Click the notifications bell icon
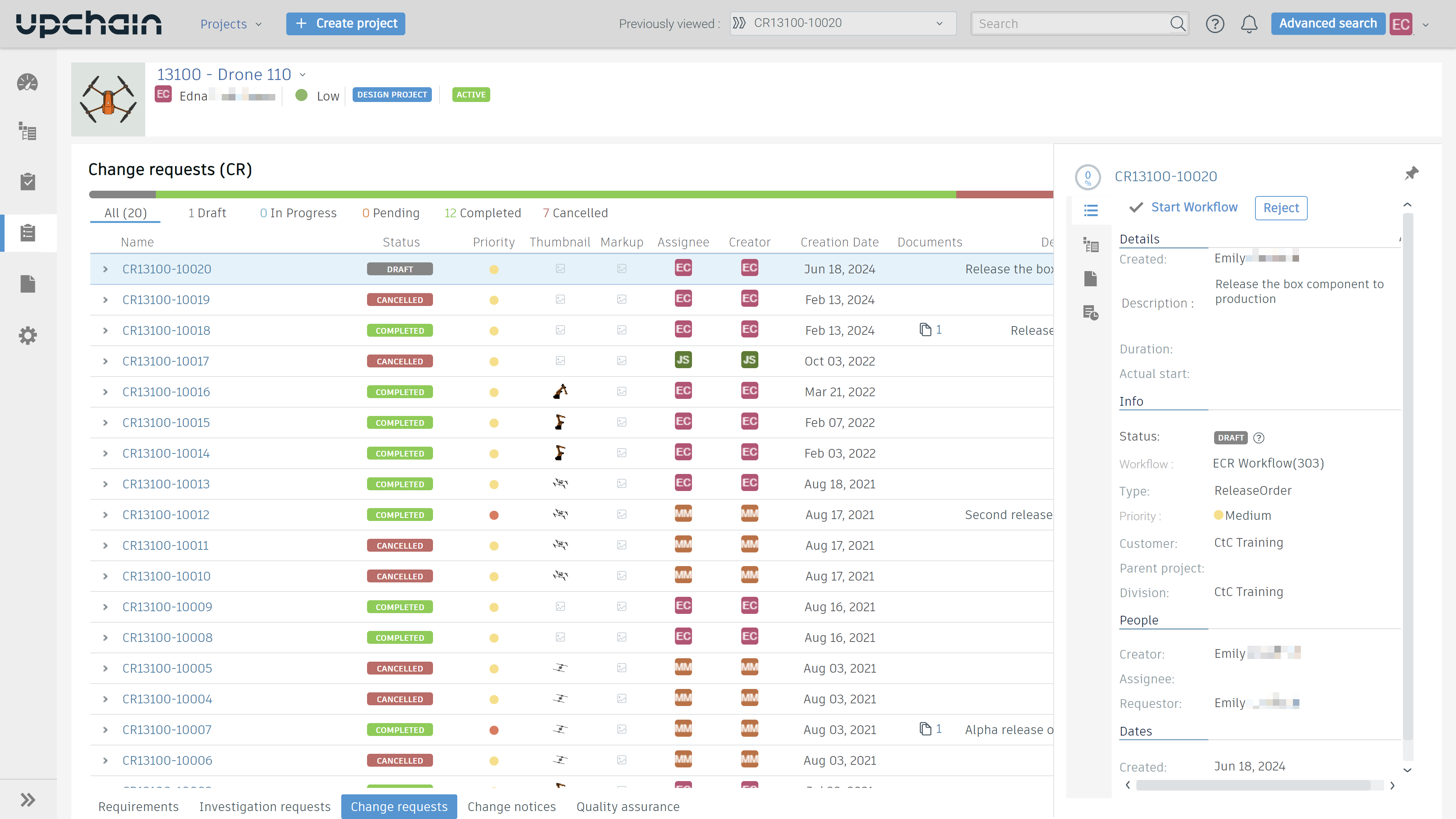 [x=1249, y=24]
